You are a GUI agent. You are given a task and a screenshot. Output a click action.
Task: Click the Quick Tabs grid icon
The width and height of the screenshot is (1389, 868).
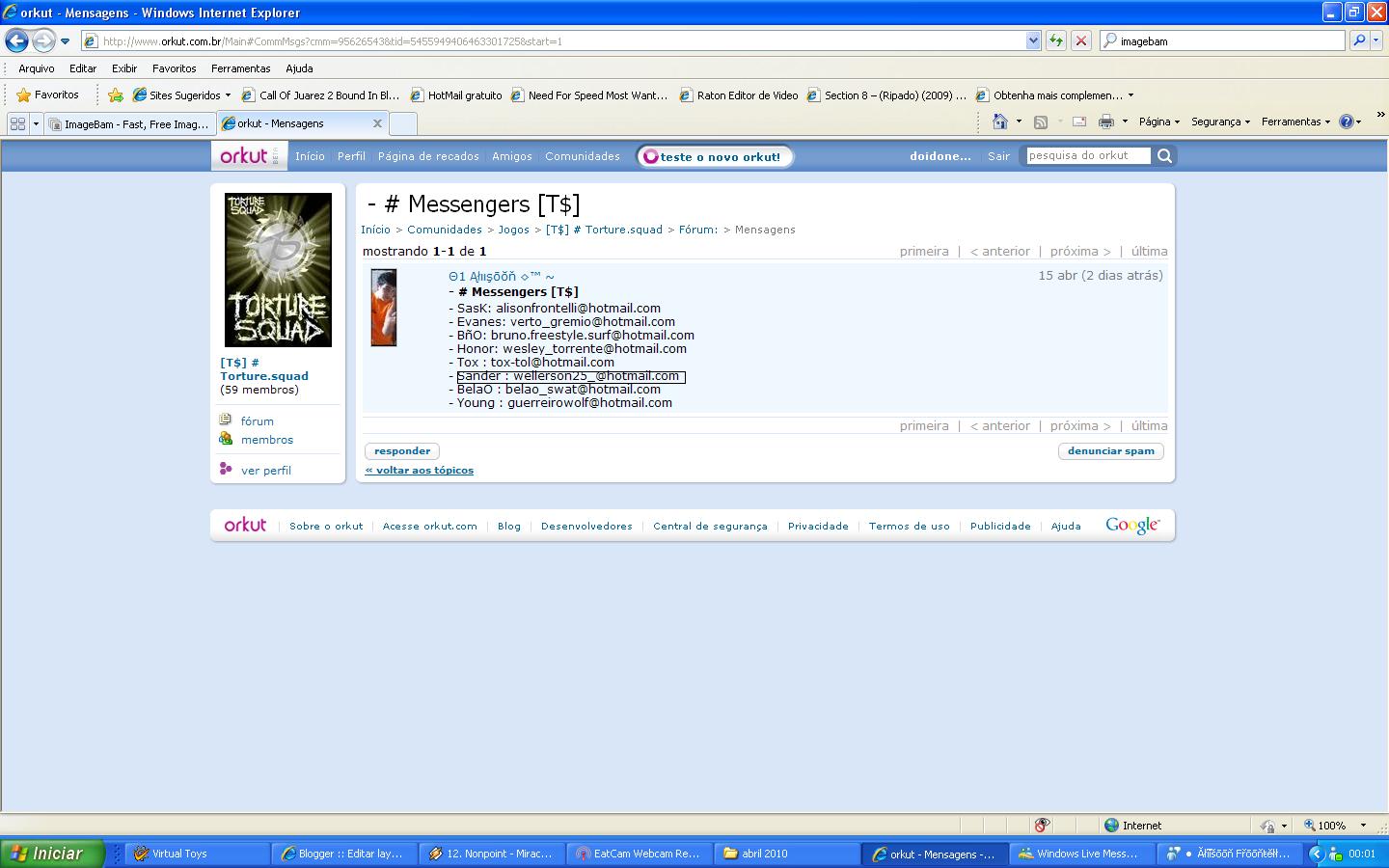pos(17,123)
